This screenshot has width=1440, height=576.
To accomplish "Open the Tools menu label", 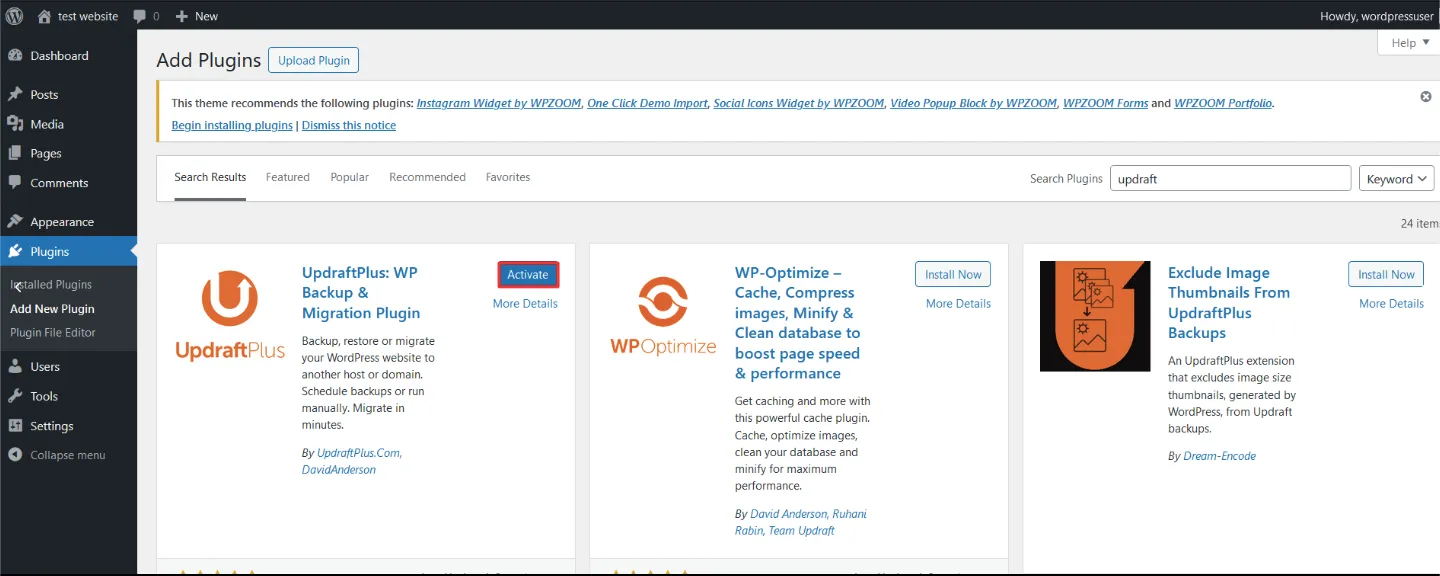I will [44, 396].
